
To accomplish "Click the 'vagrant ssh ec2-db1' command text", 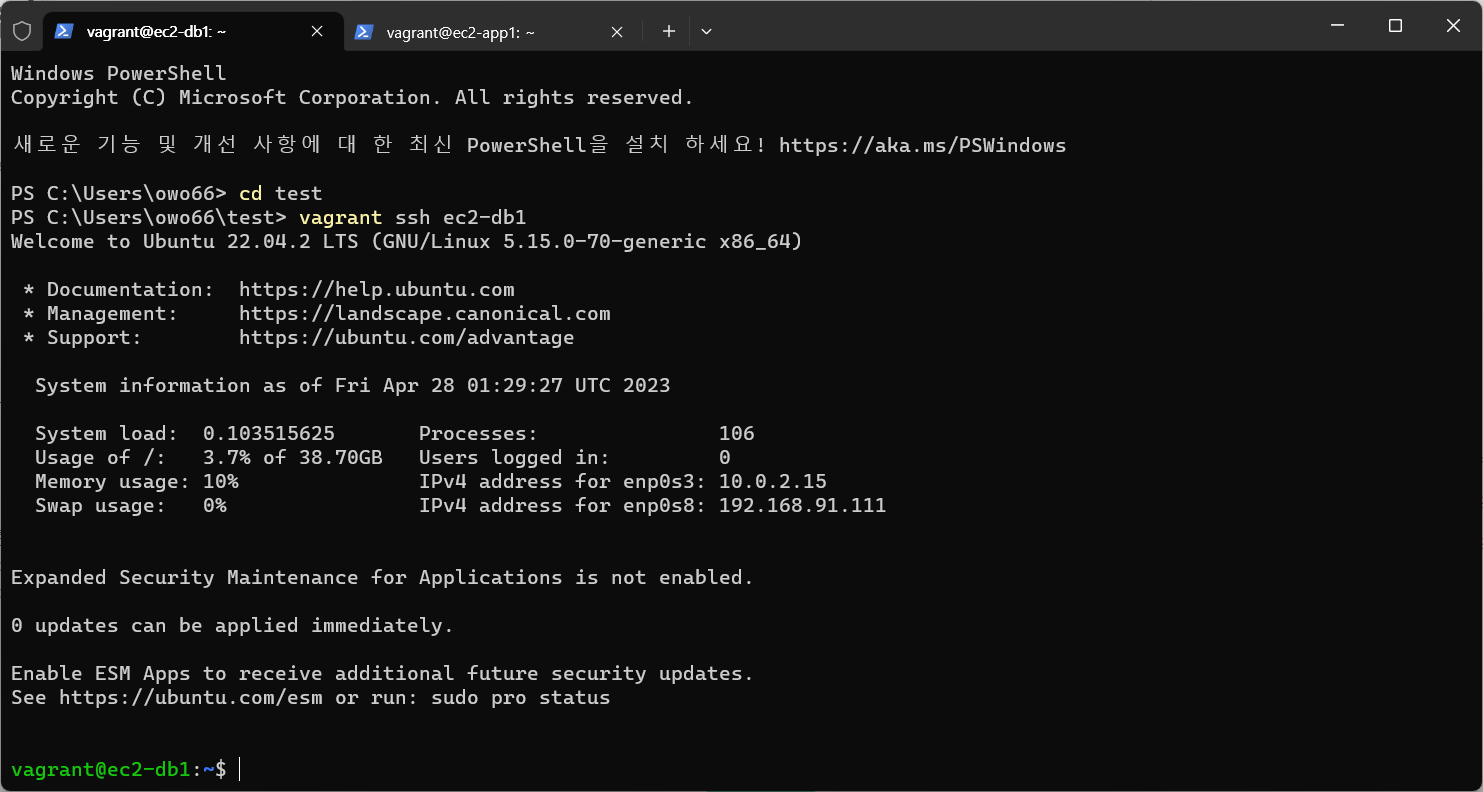I will click(413, 218).
